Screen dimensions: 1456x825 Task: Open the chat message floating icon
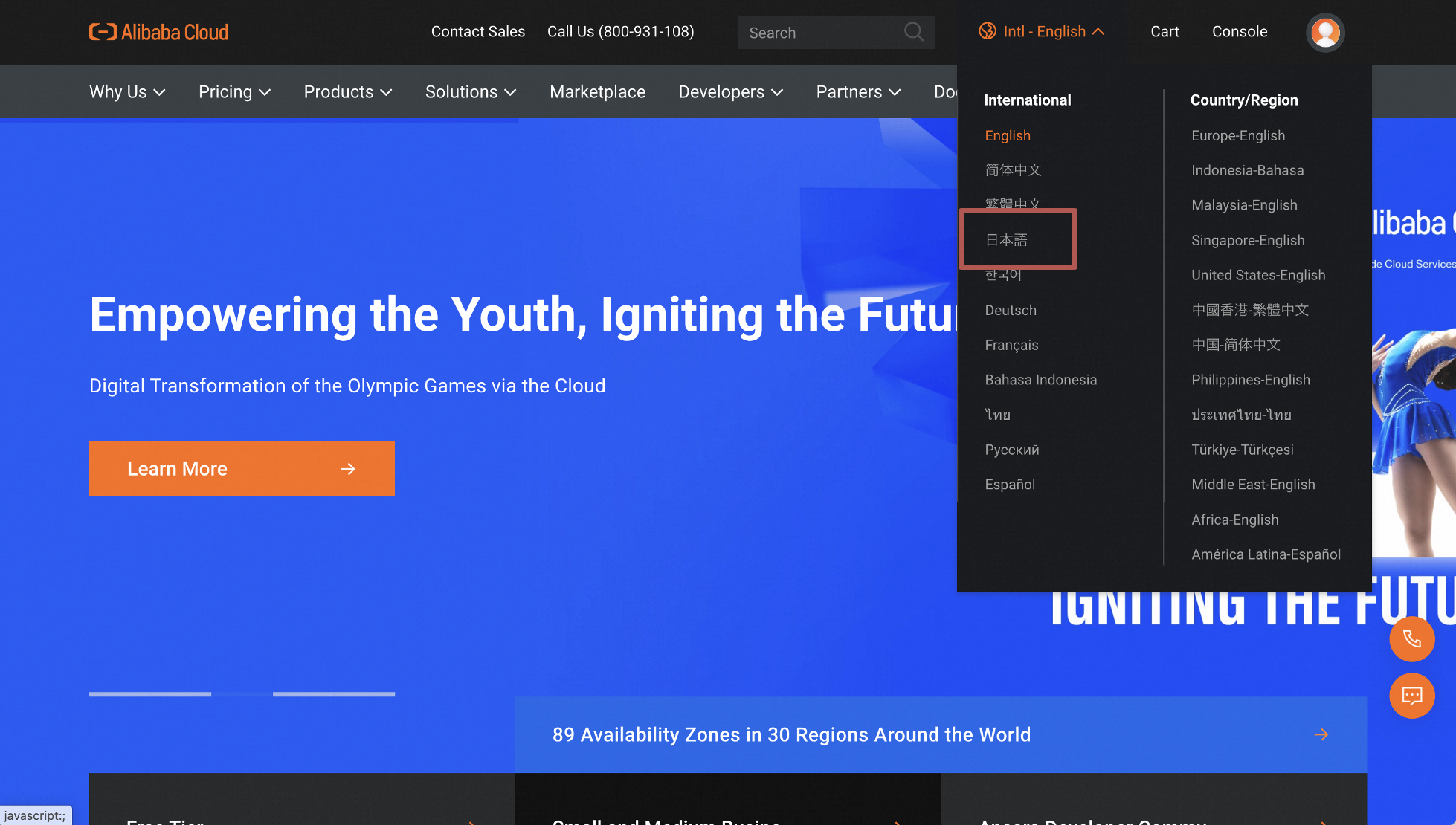click(x=1411, y=696)
